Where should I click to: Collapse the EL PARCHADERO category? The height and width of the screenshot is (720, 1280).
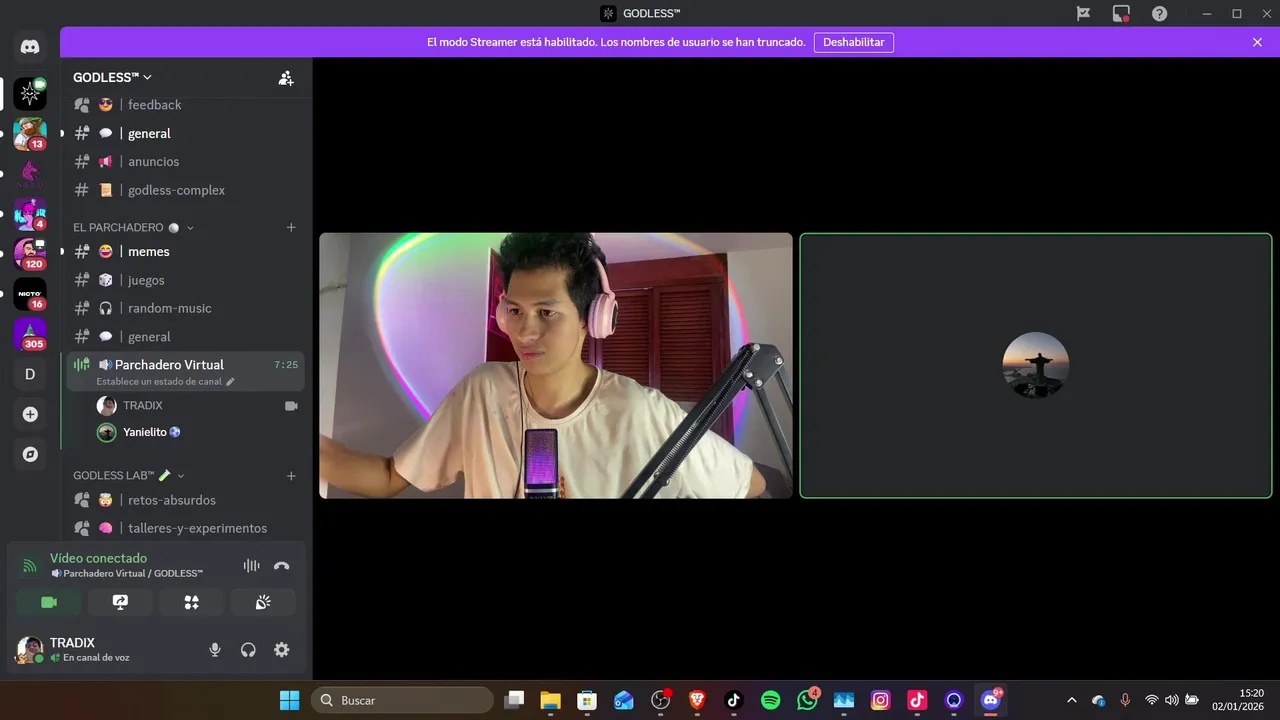[133, 228]
